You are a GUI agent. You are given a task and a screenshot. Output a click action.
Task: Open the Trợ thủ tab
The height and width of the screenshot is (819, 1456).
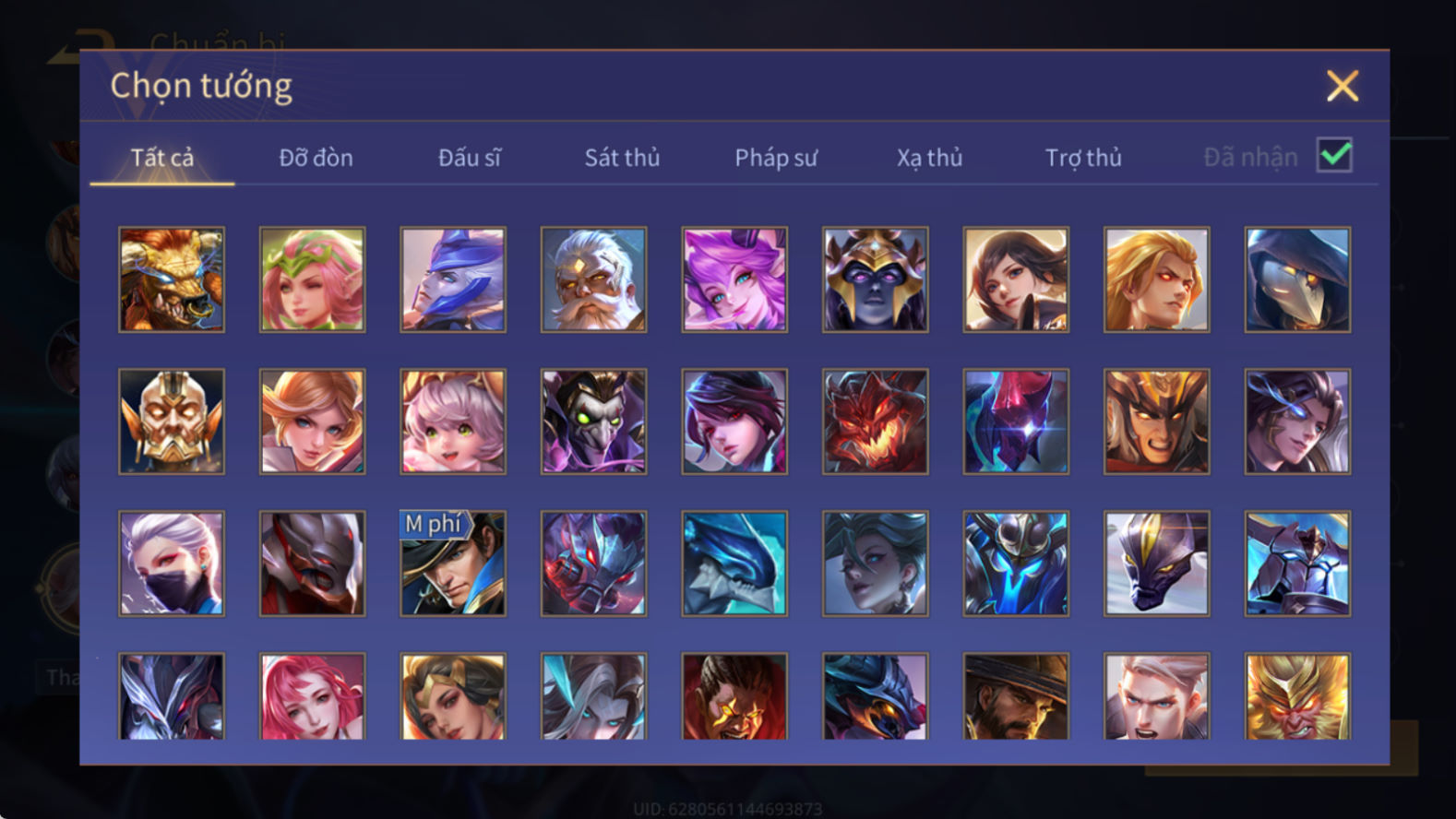point(1083,158)
